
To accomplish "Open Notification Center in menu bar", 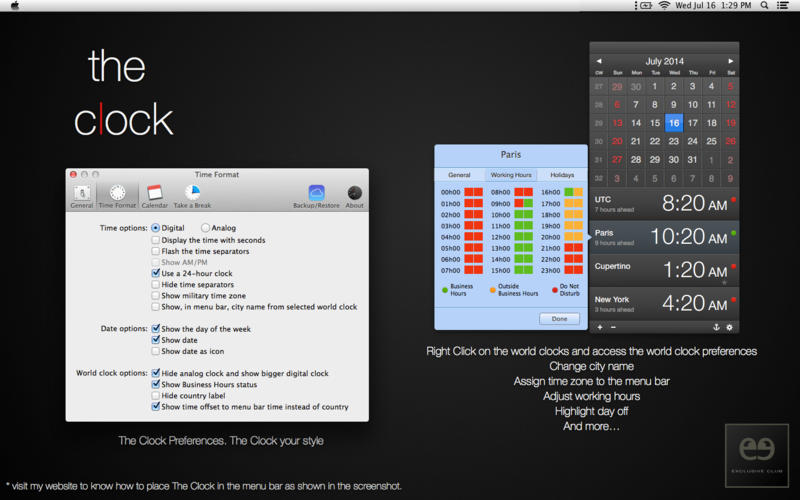I will click(x=783, y=6).
